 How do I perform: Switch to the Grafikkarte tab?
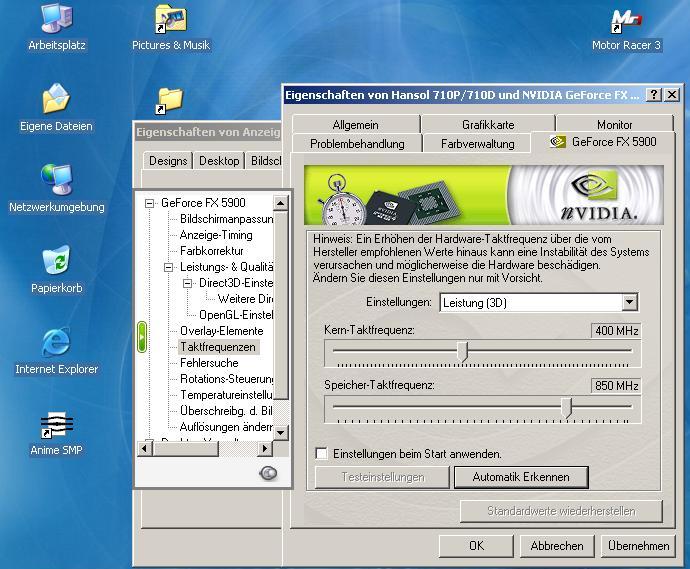tap(488, 125)
